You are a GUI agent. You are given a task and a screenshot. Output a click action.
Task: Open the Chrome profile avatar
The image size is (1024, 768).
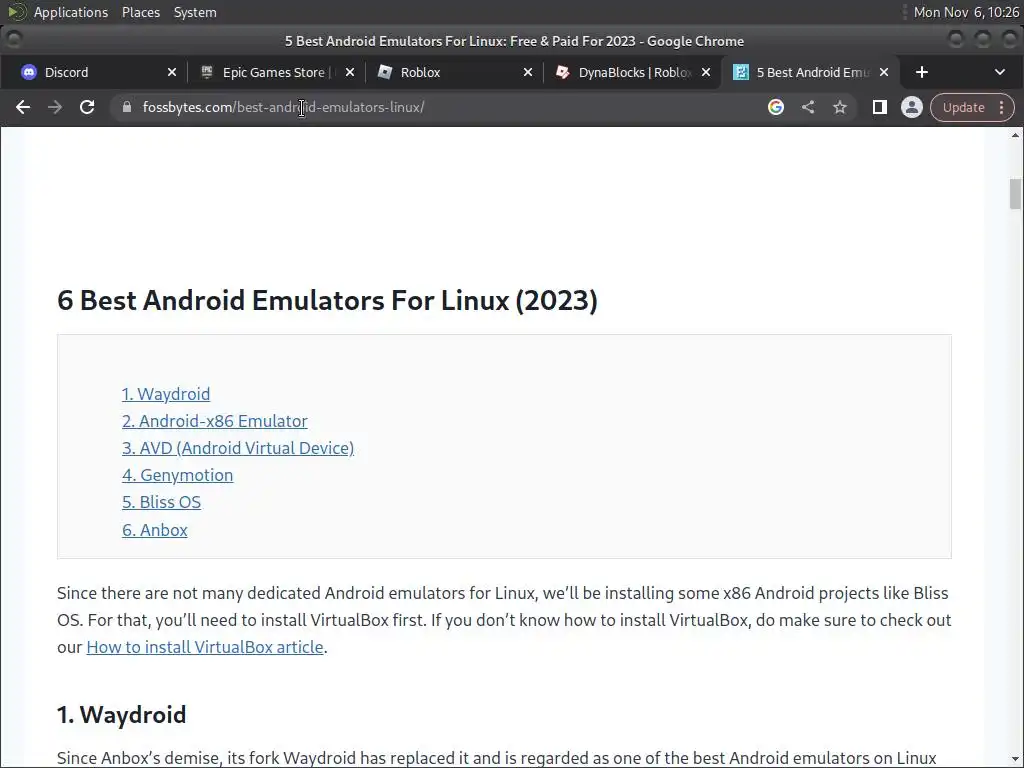point(912,107)
